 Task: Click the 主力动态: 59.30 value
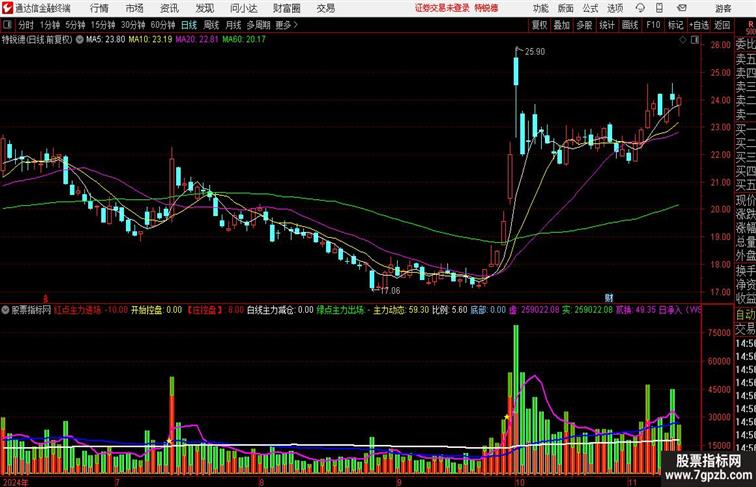tap(401, 310)
